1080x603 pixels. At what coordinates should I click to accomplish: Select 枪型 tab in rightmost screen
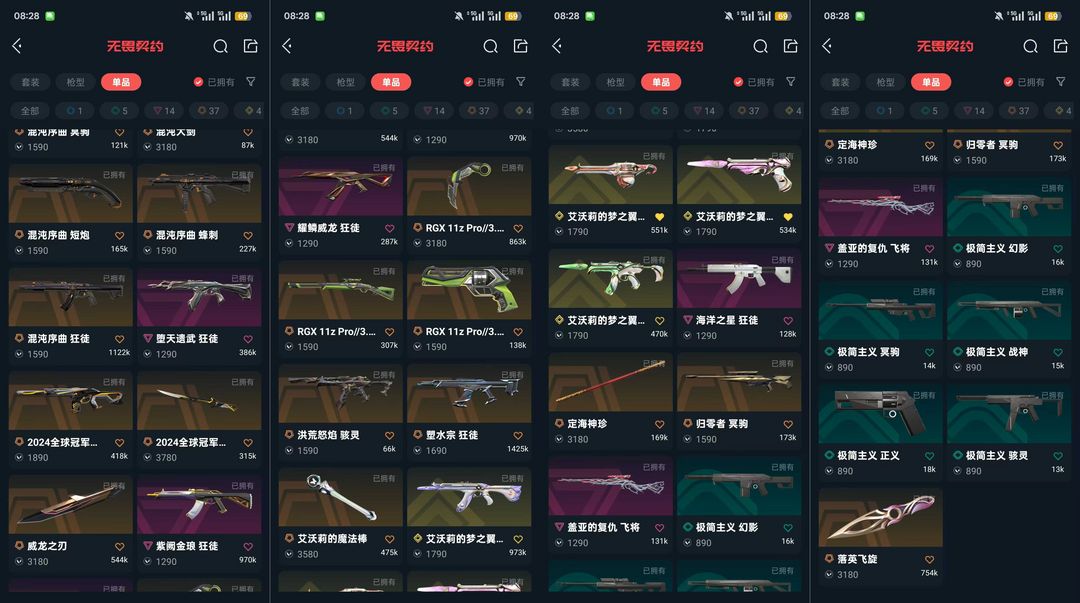tap(886, 82)
